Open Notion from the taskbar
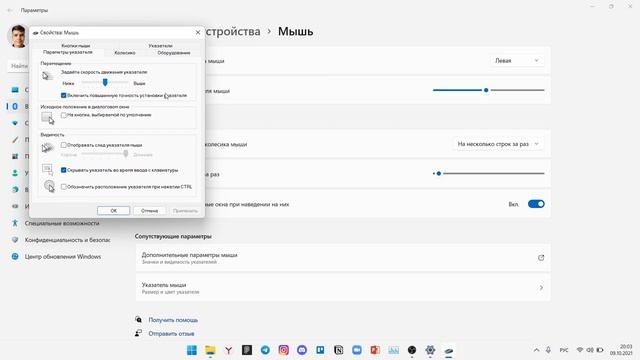The image size is (640, 360). pos(339,350)
